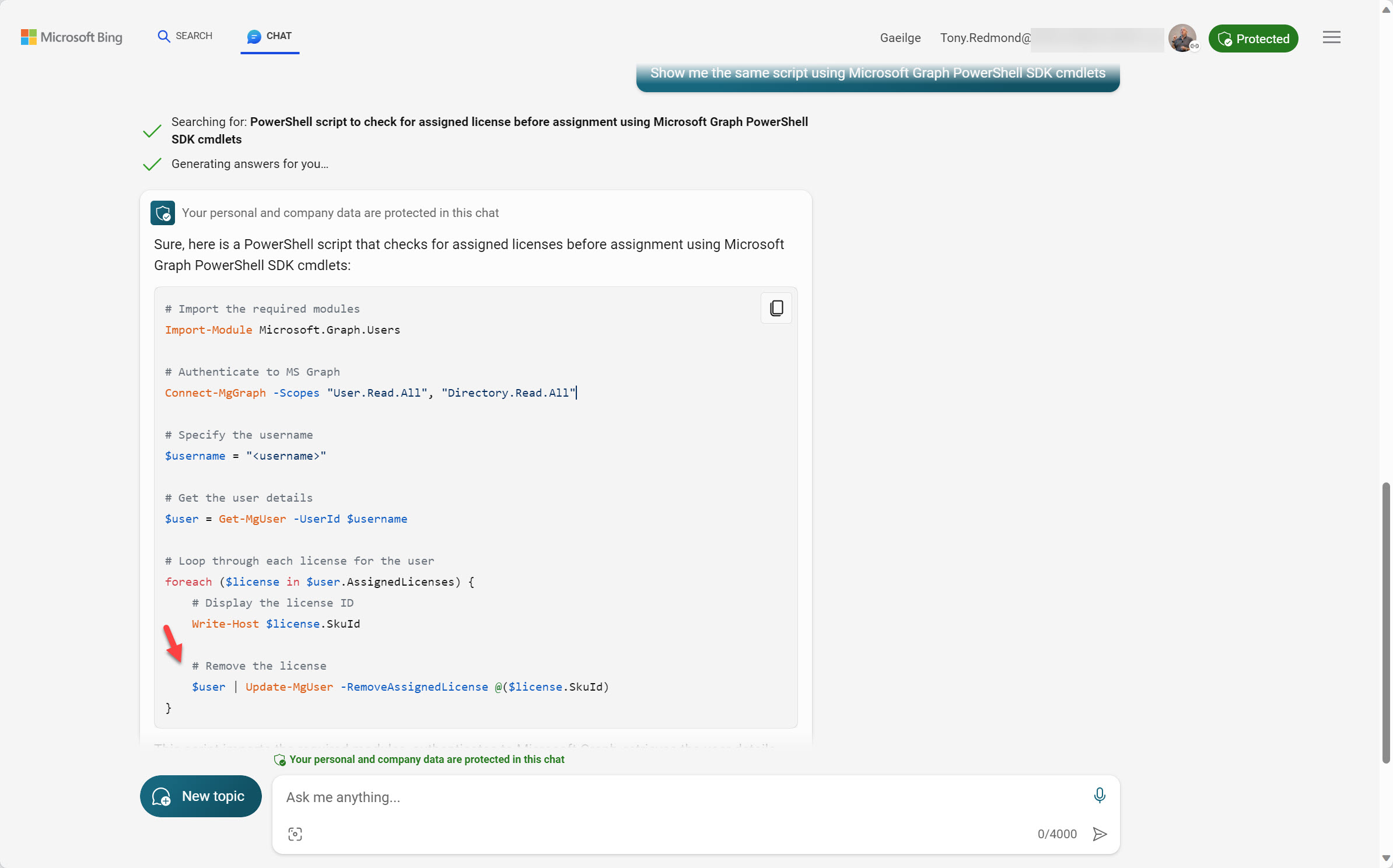This screenshot has height=868, width=1393.
Task: Click the Get-MgUser line in code
Action: point(286,519)
